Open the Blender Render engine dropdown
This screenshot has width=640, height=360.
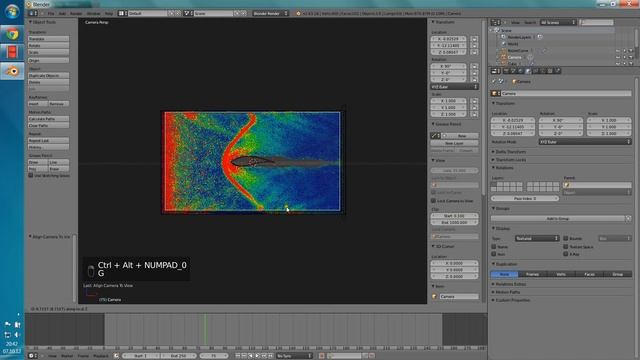coord(270,13)
